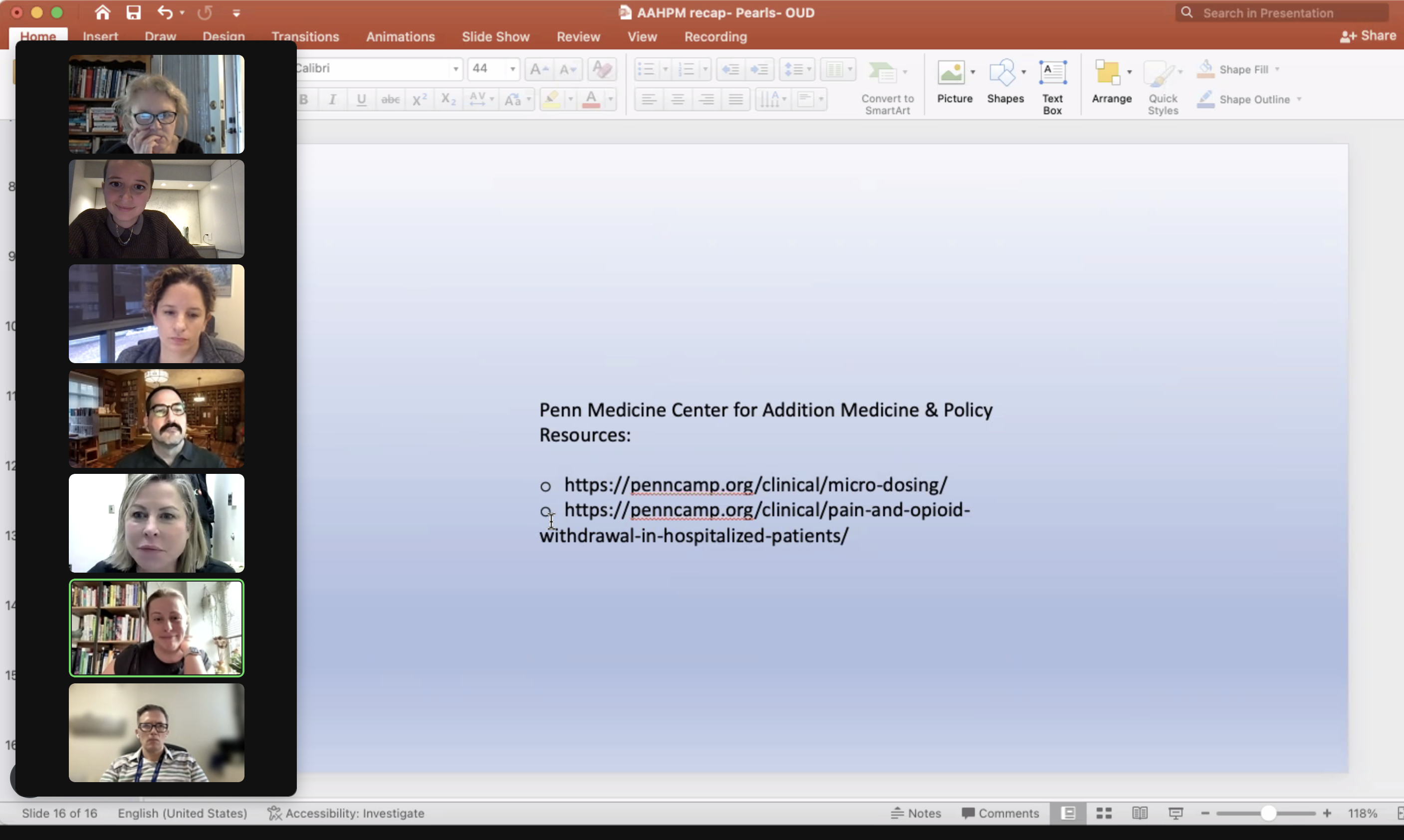
Task: Click the Save icon in title bar
Action: [x=134, y=12]
